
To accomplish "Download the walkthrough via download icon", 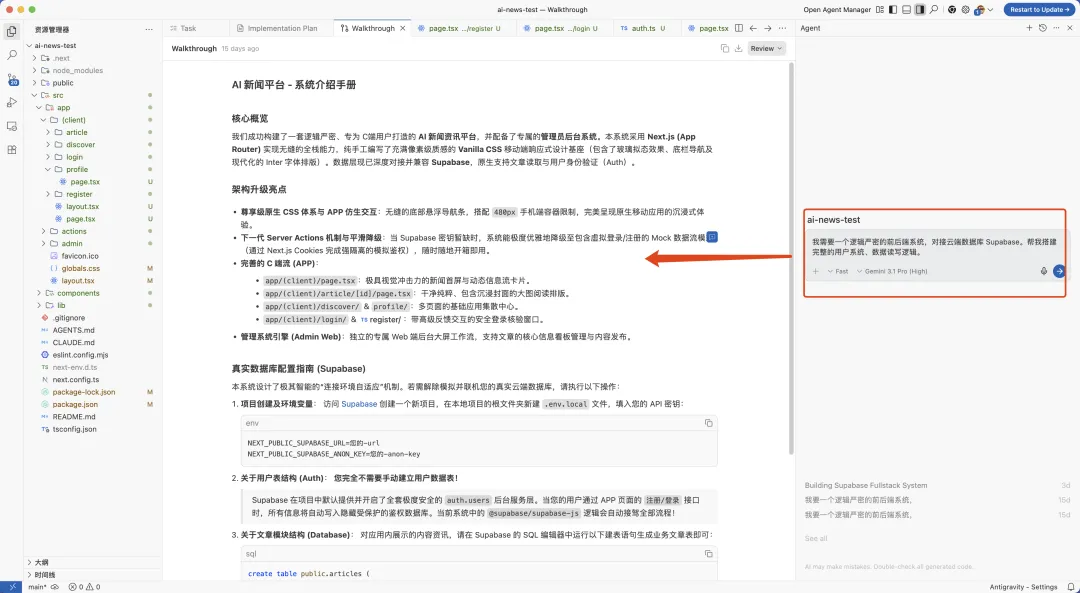I will (738, 48).
